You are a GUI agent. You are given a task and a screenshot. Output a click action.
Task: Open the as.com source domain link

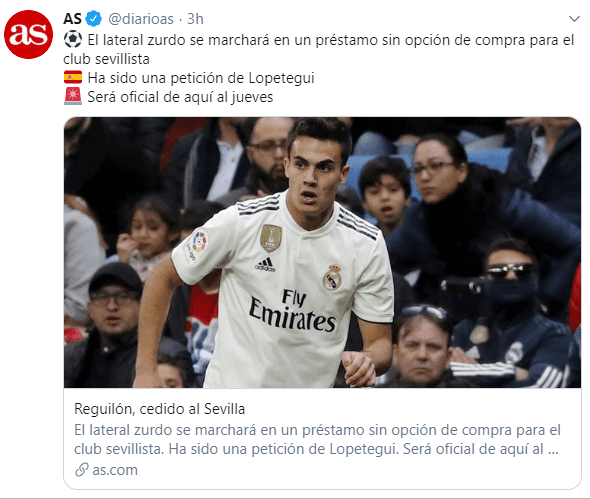click(x=115, y=470)
